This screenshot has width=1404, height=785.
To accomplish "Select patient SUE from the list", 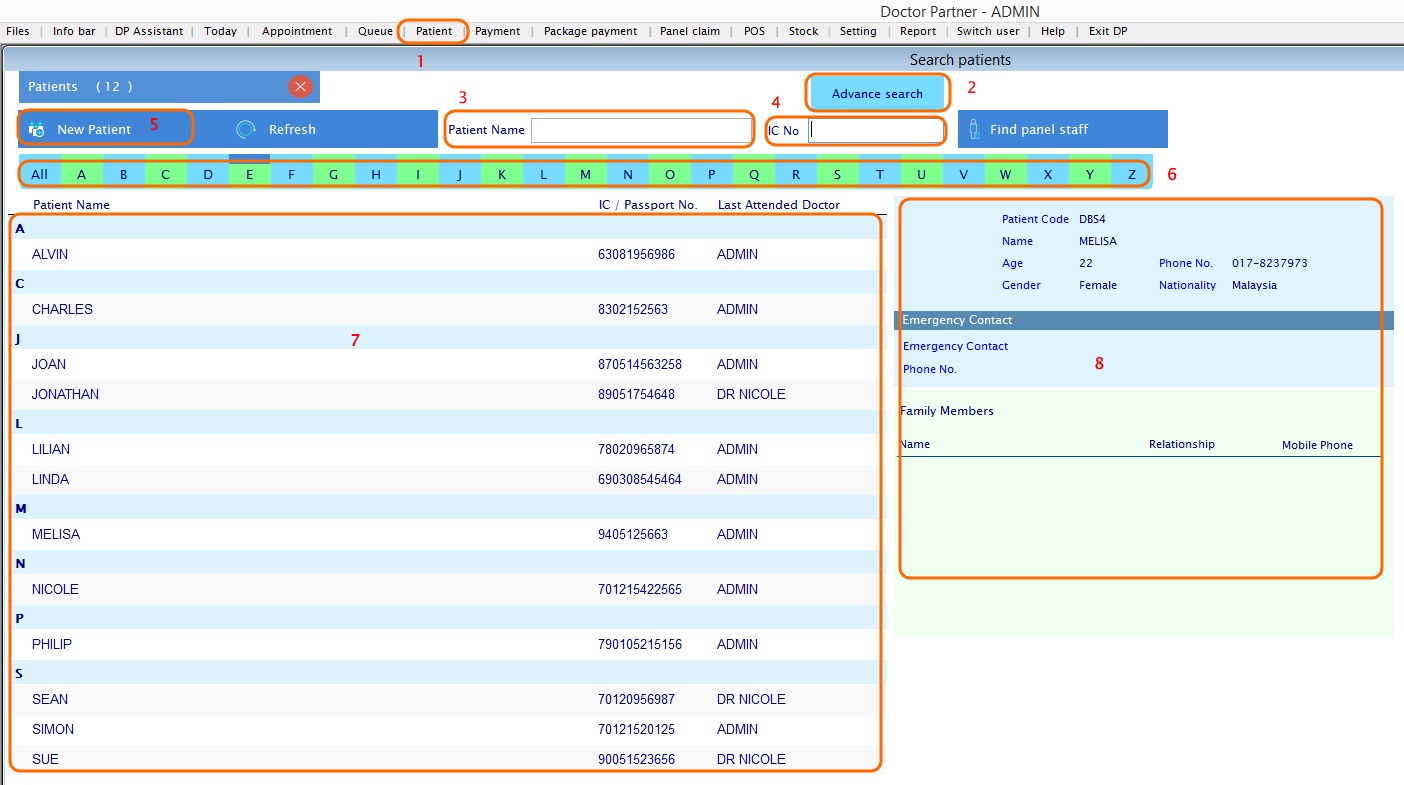I will pos(46,759).
